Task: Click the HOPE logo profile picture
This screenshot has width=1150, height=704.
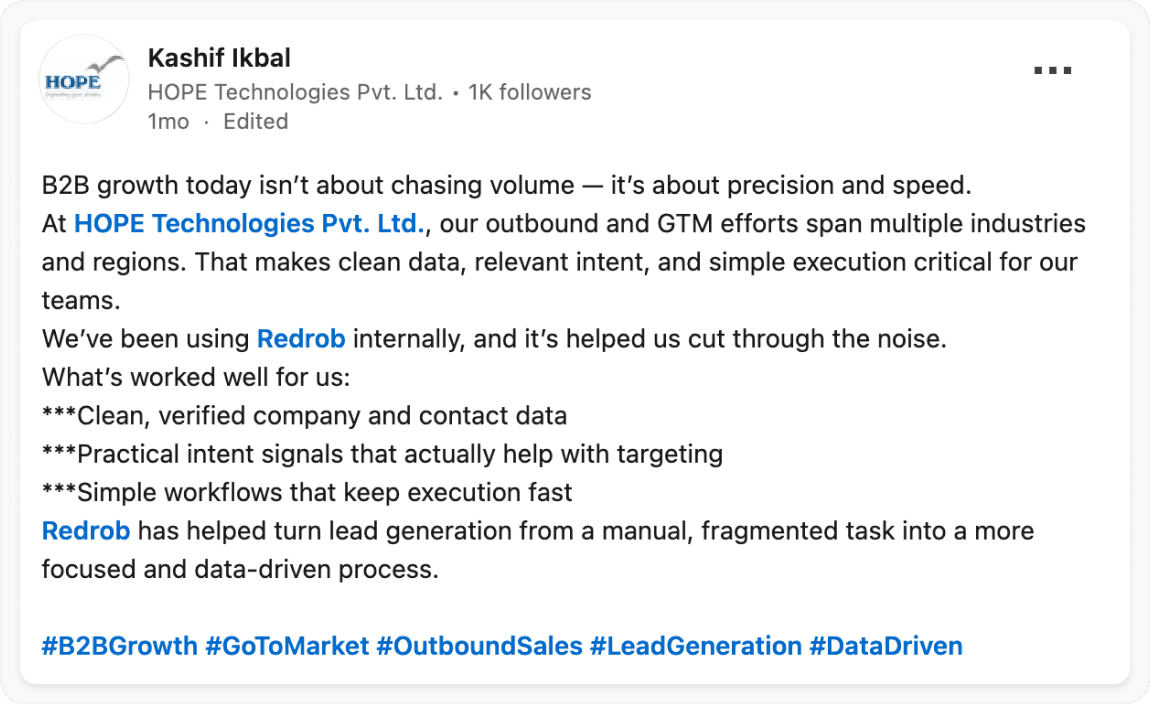Action: pos(84,79)
